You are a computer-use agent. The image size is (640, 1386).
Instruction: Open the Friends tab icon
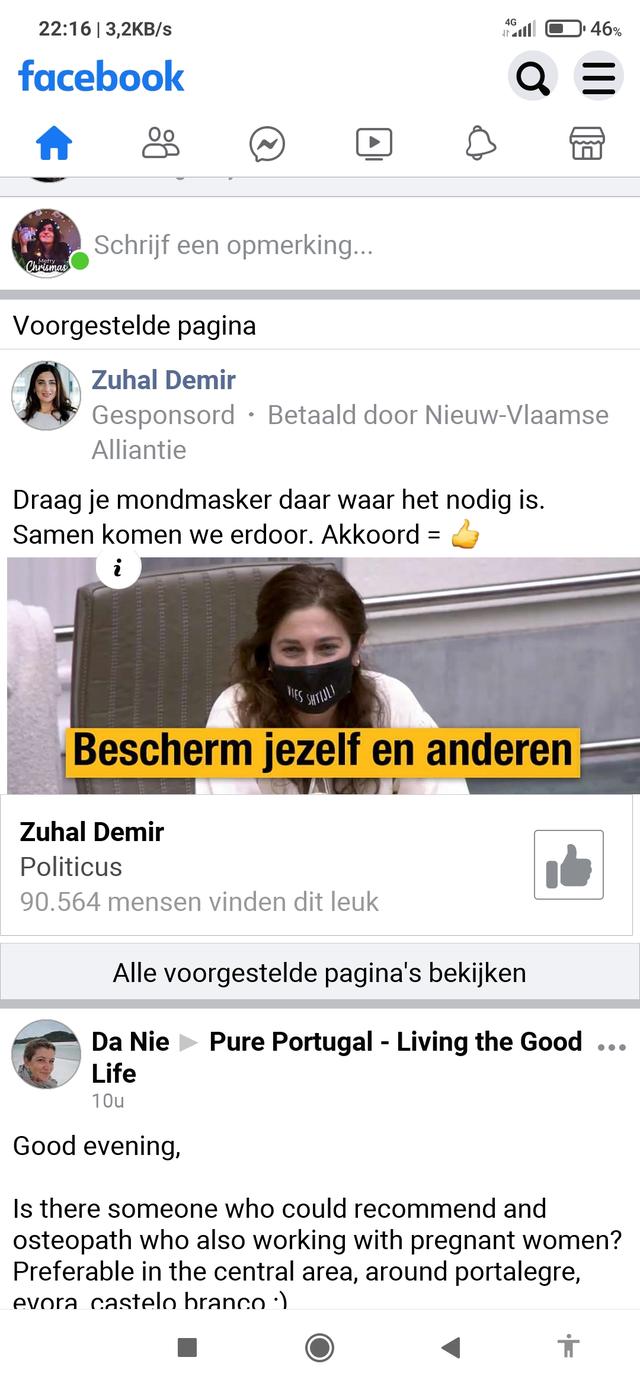click(160, 144)
